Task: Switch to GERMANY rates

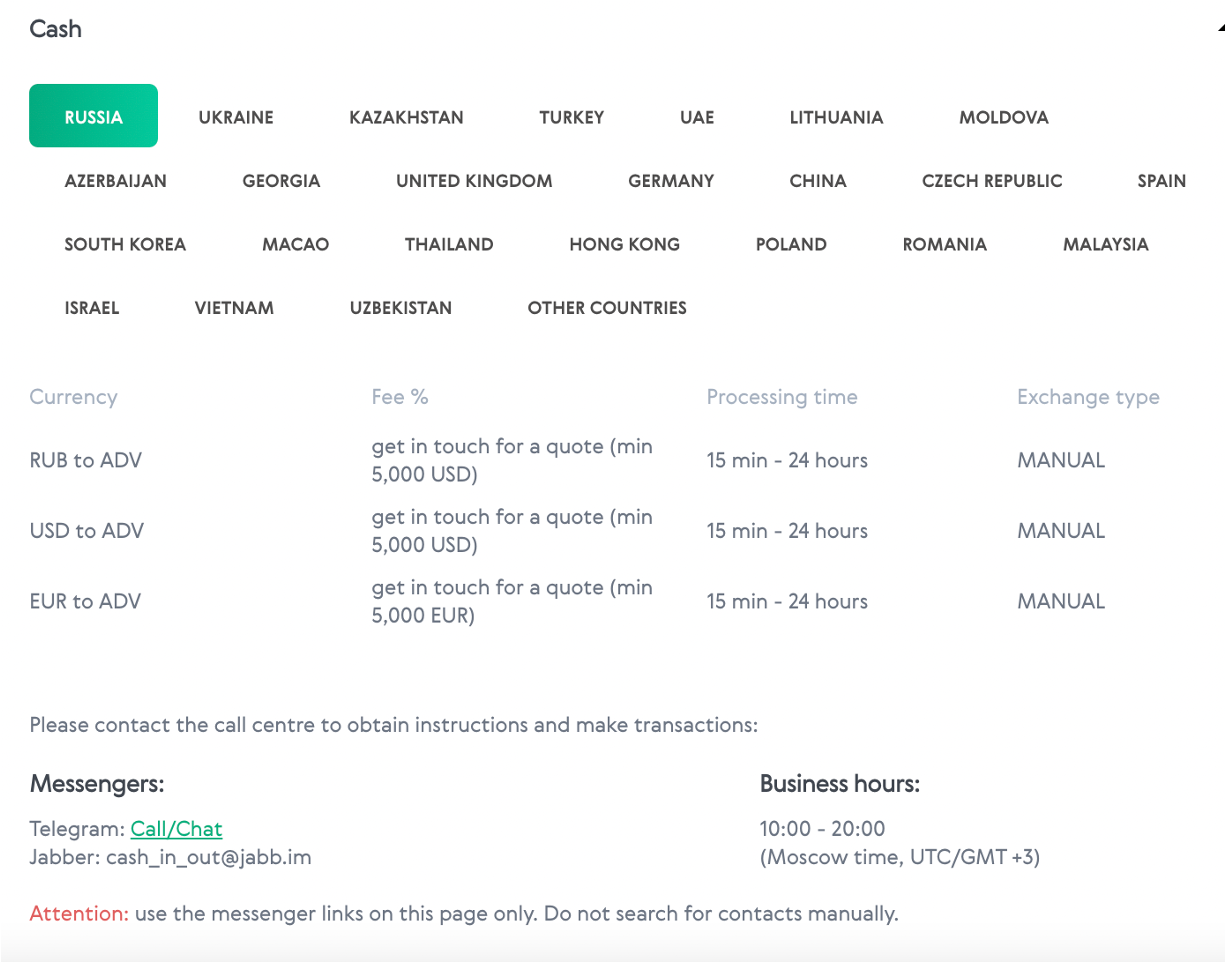Action: (x=671, y=181)
